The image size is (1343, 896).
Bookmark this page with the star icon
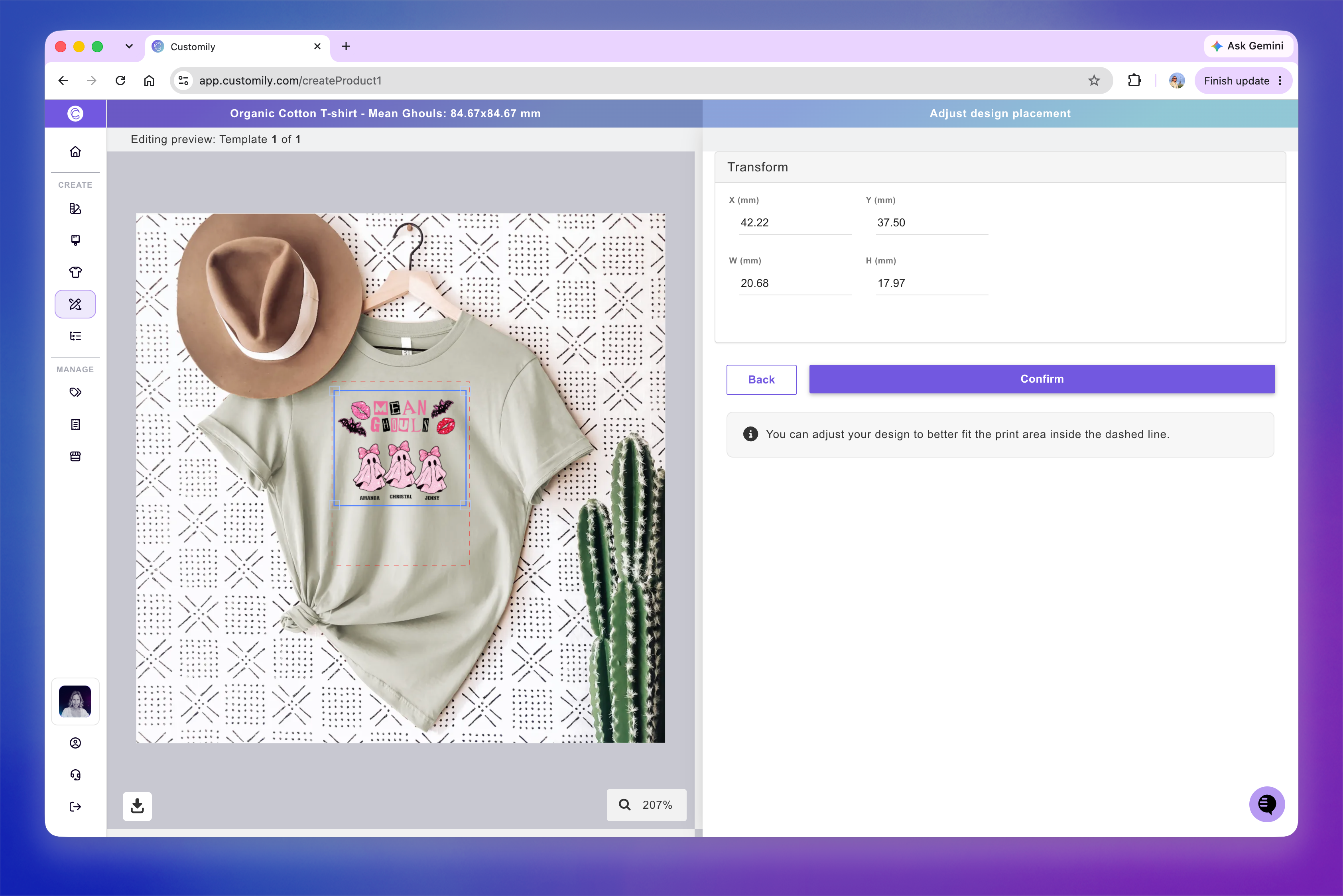point(1094,81)
